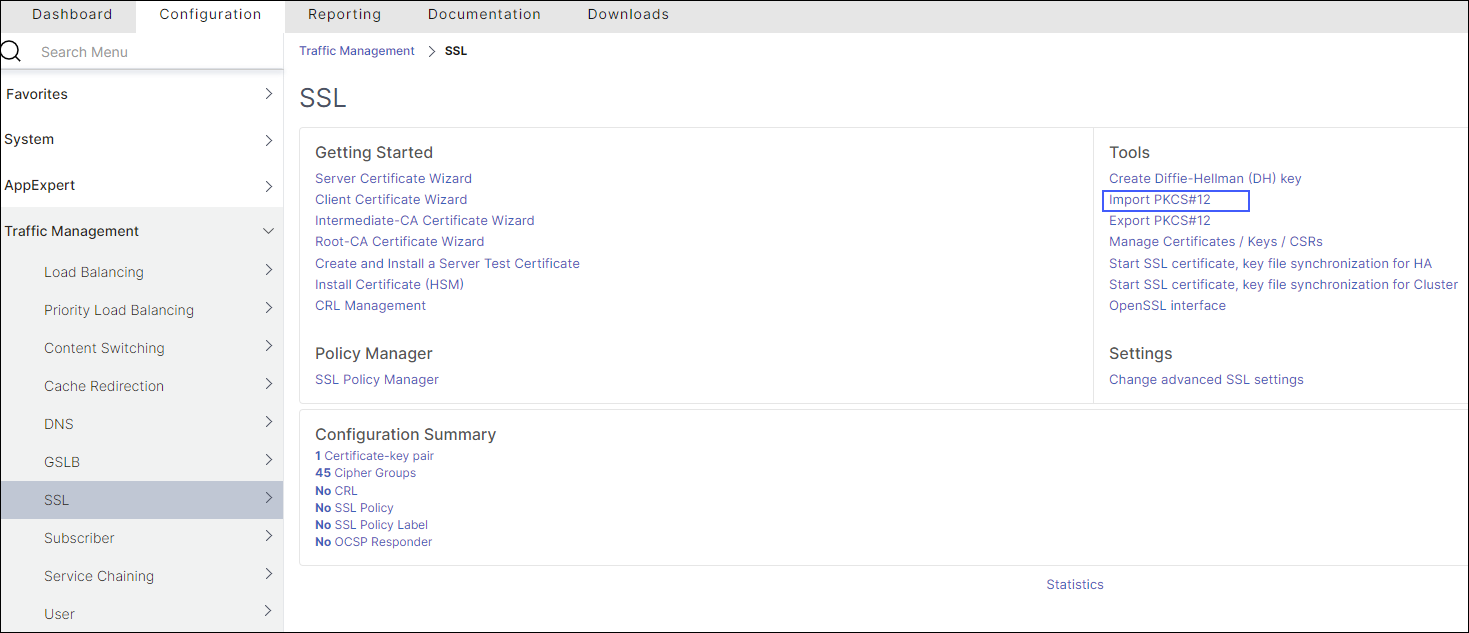Expand the AppExpert chevron
The image size is (1469, 633).
tap(268, 186)
